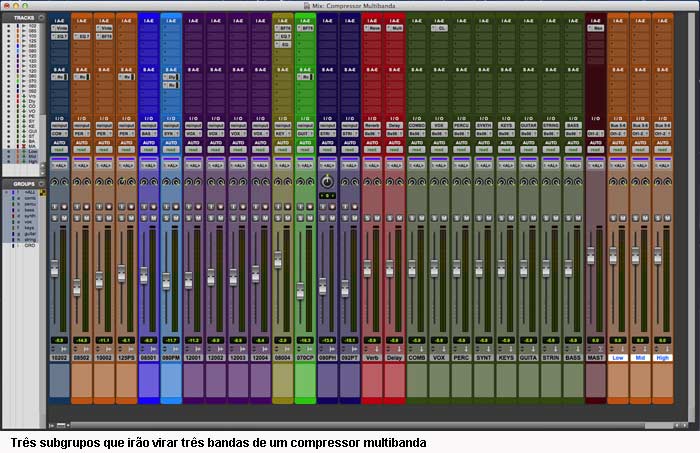Image resolution: width=700 pixels, height=453 pixels.
Task: Solo the Low band track
Action: point(613,218)
